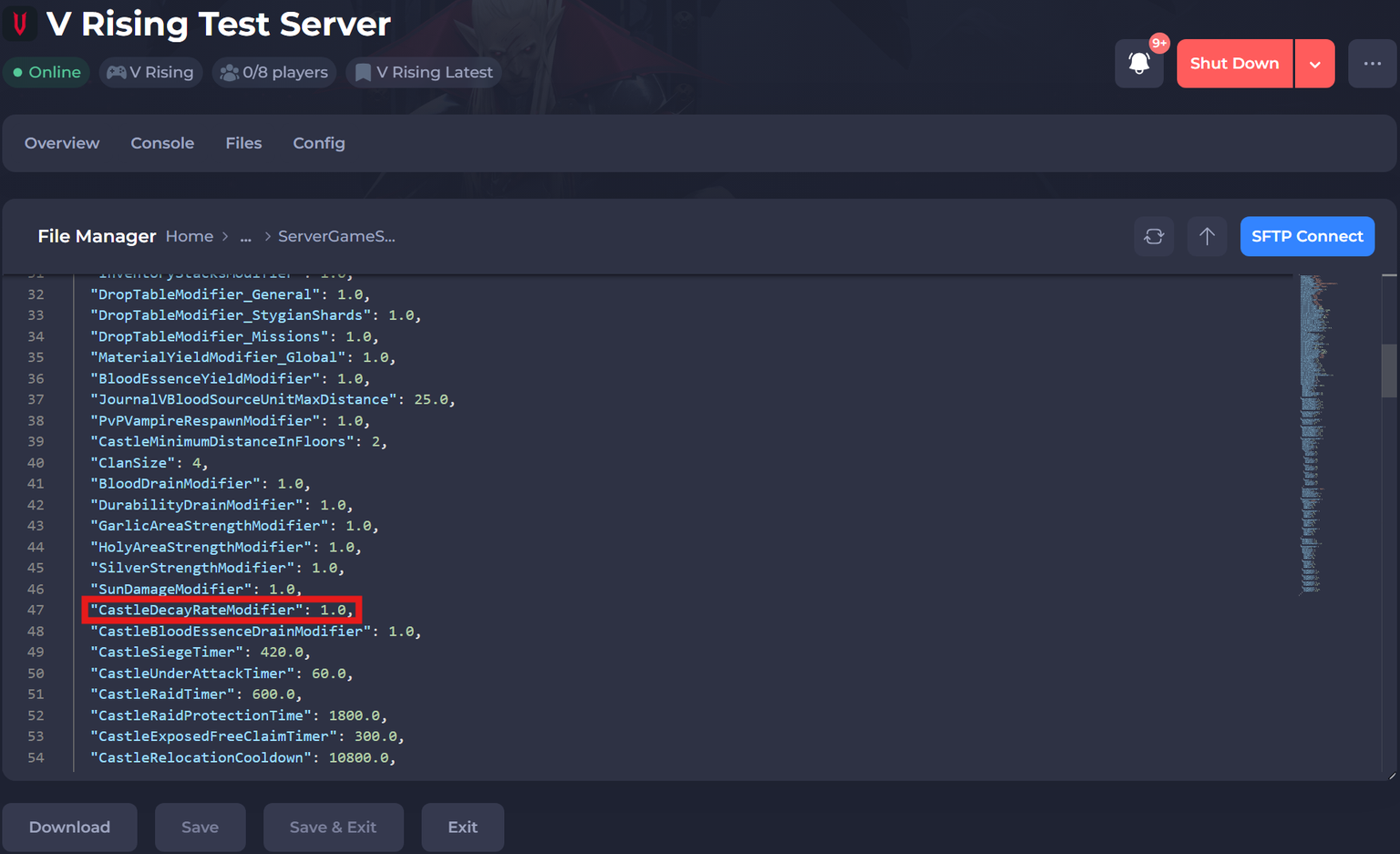Viewport: 1400px width, 854px height.
Task: Click the game controller icon beside V Rising
Action: click(116, 72)
